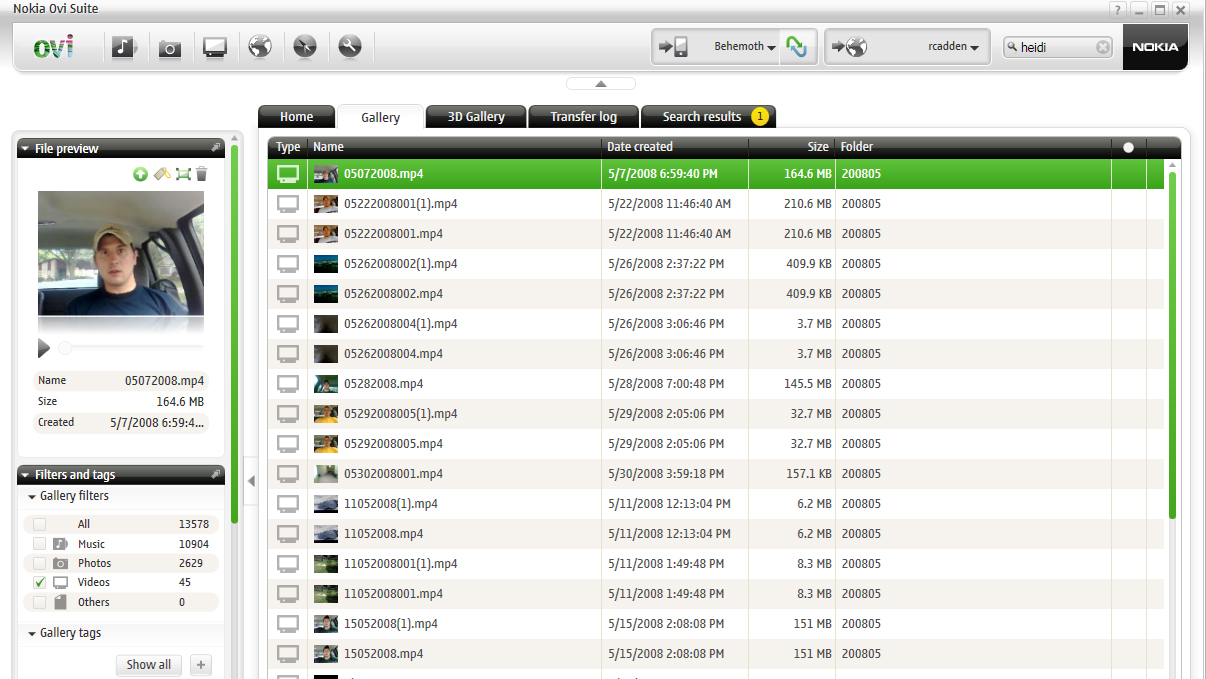Open help with the question mark button
The height and width of the screenshot is (679, 1206).
click(1118, 9)
